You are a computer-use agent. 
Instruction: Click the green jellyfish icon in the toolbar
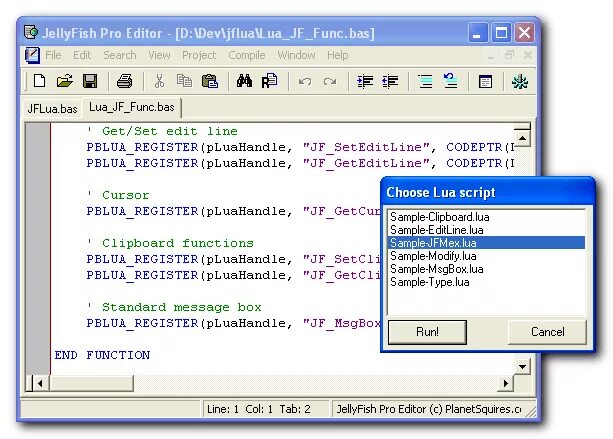coord(520,82)
